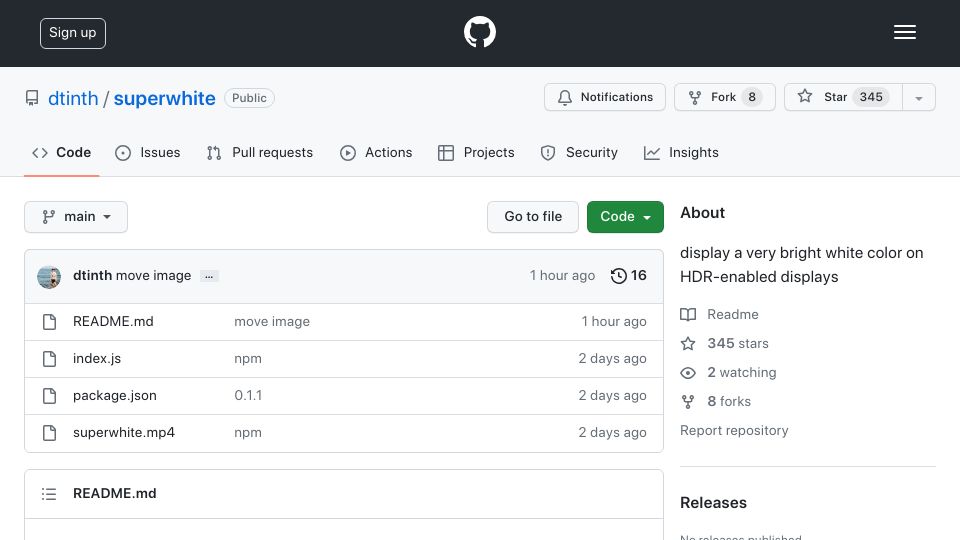
Task: Open the main branch dropdown
Action: [x=76, y=217]
